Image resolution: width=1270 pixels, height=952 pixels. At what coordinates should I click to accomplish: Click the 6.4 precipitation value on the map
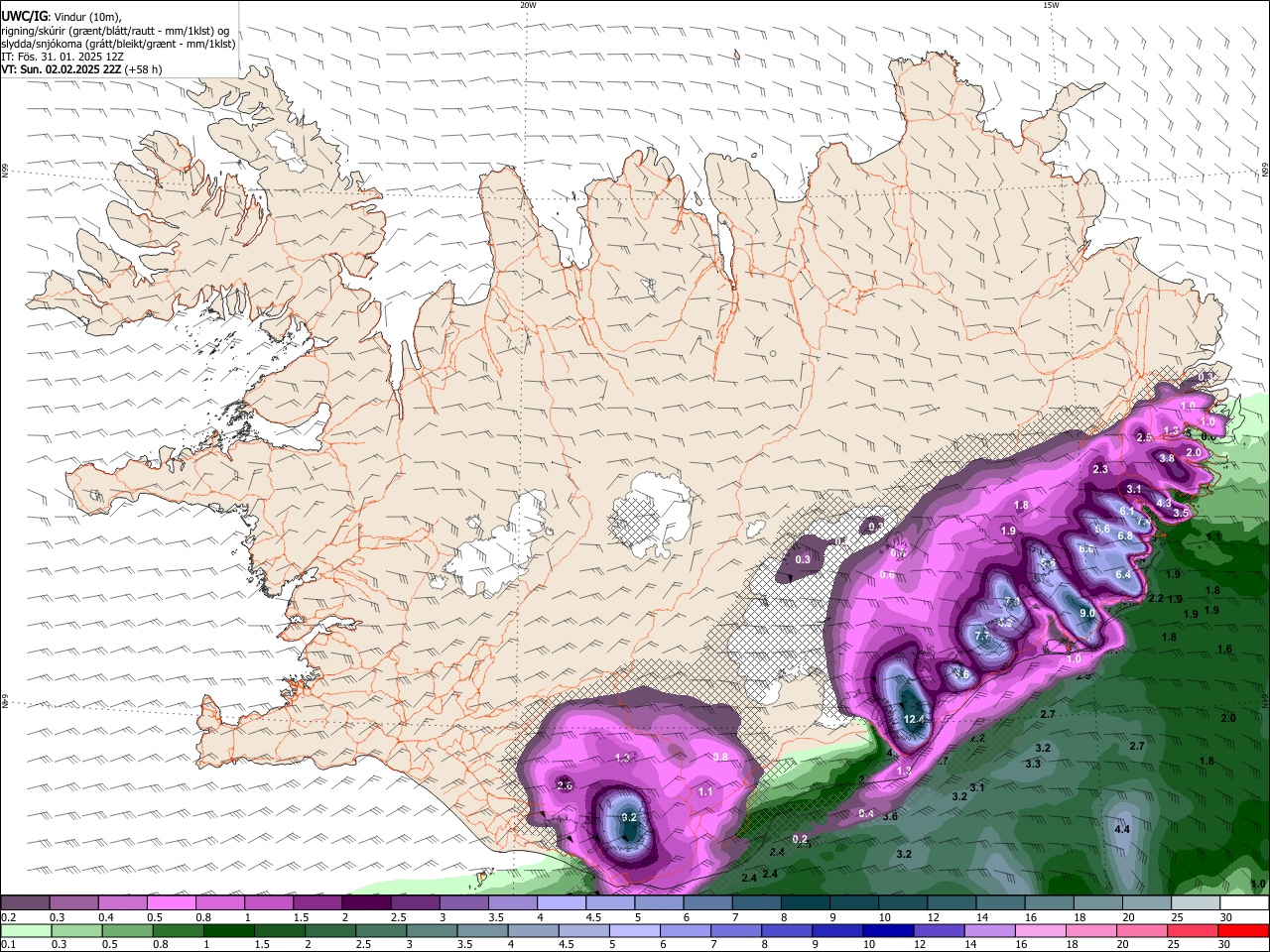click(x=1123, y=575)
